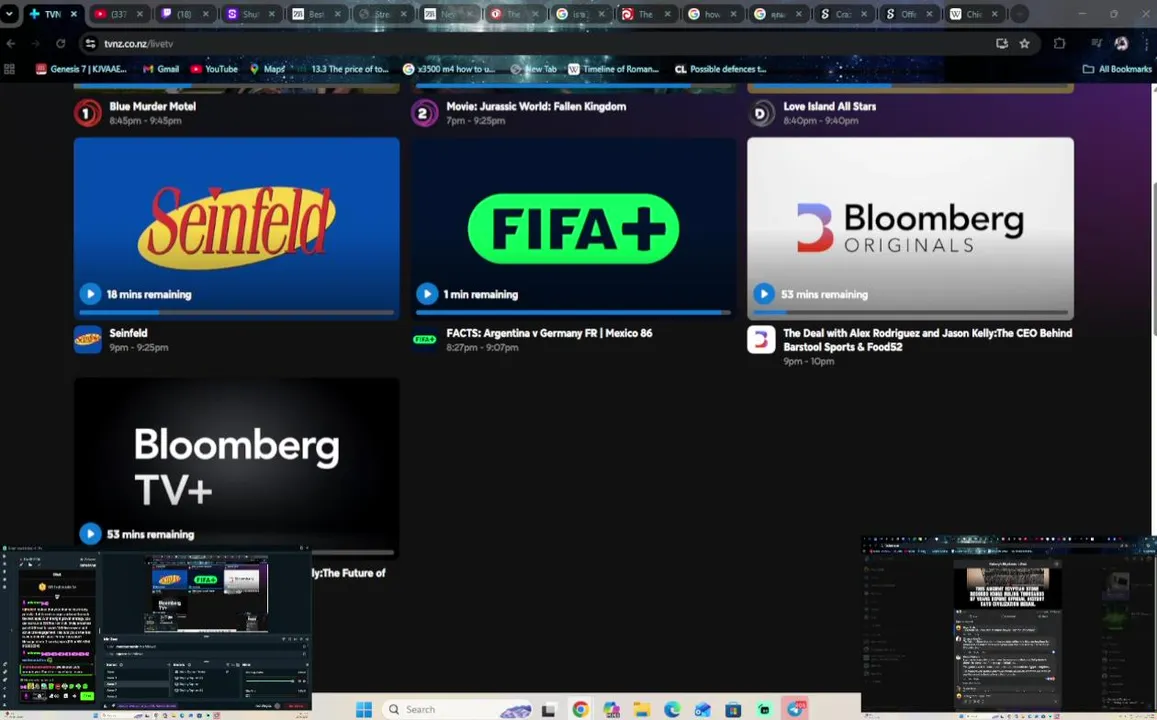The image size is (1157, 720).
Task: Bookmark this page with the star icon
Action: coord(1024,44)
